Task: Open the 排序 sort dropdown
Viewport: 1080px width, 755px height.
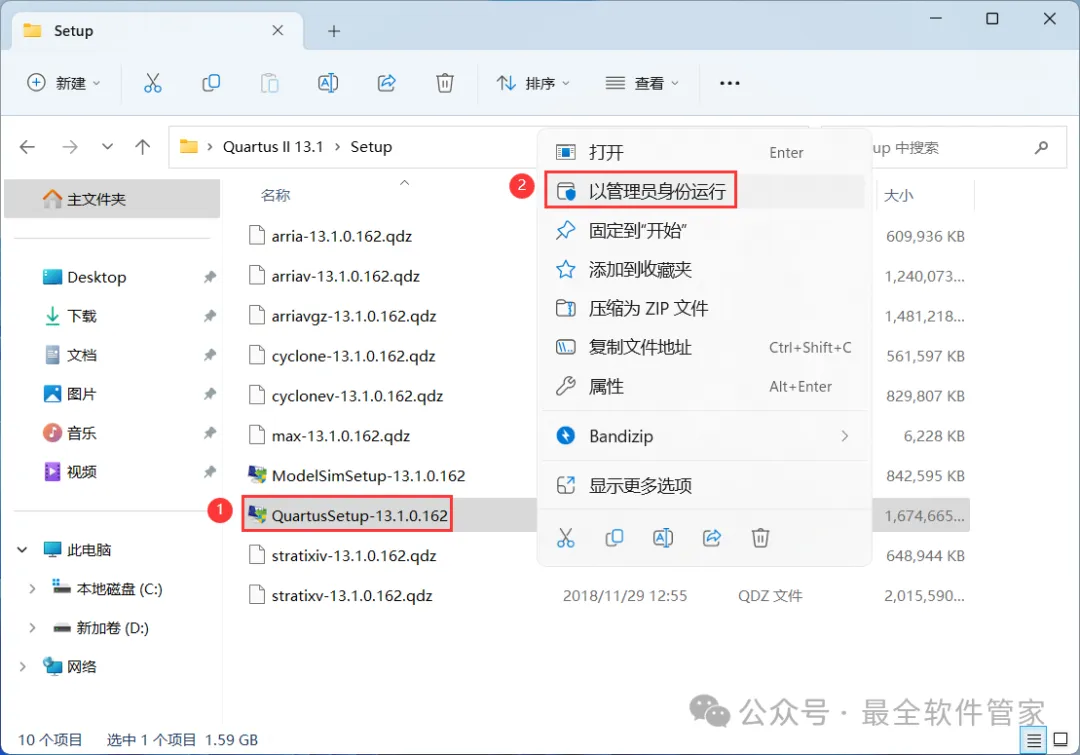Action: [533, 83]
